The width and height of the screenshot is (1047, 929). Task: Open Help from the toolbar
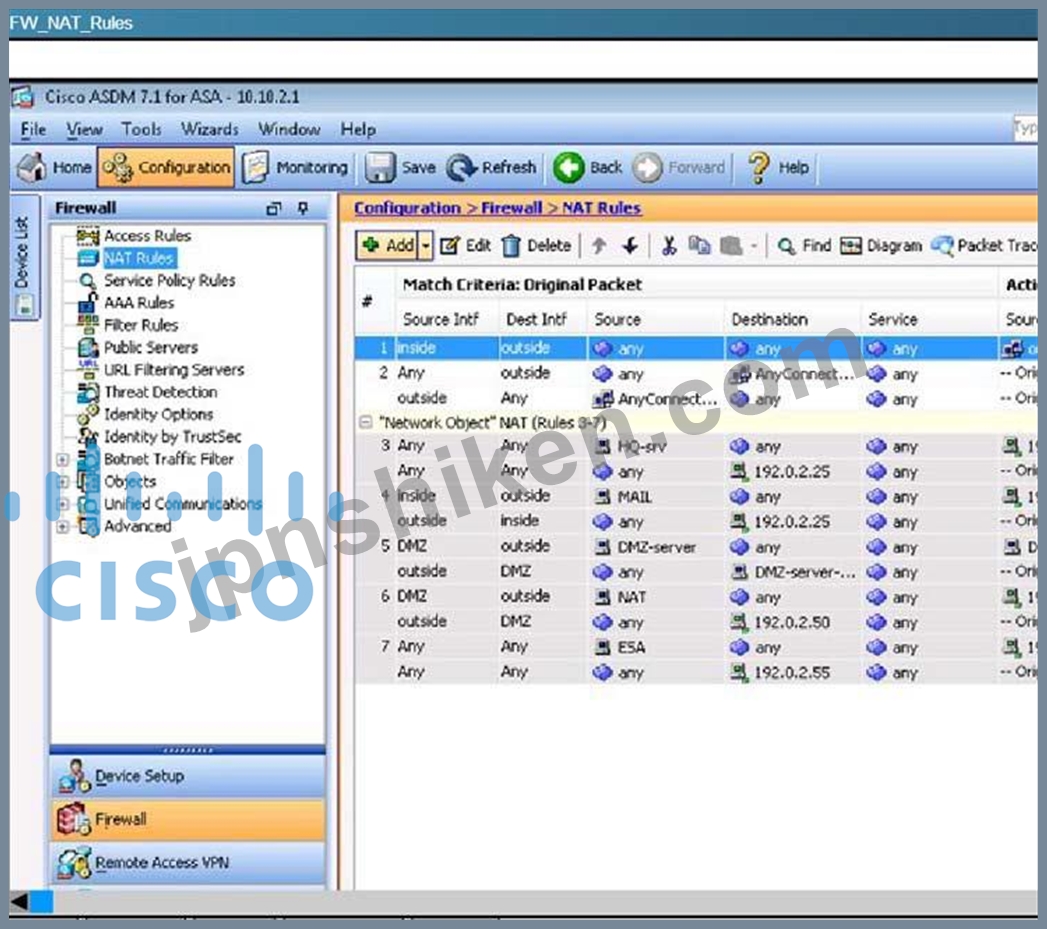[778, 167]
